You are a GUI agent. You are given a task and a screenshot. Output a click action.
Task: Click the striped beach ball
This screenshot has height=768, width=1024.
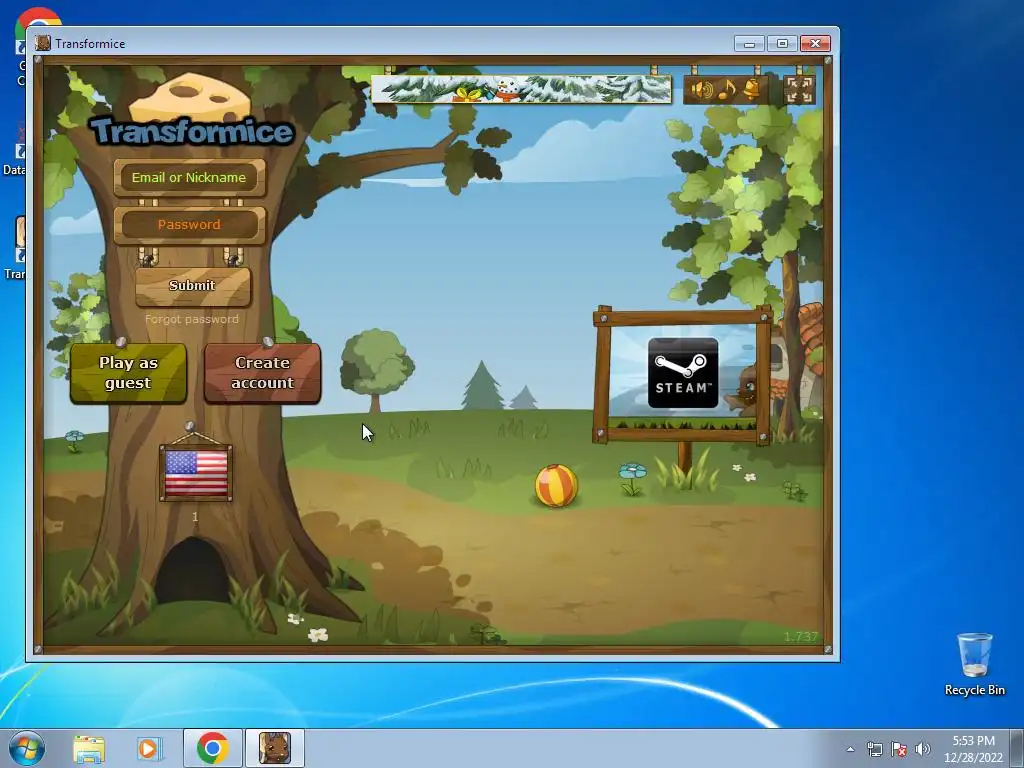click(556, 485)
